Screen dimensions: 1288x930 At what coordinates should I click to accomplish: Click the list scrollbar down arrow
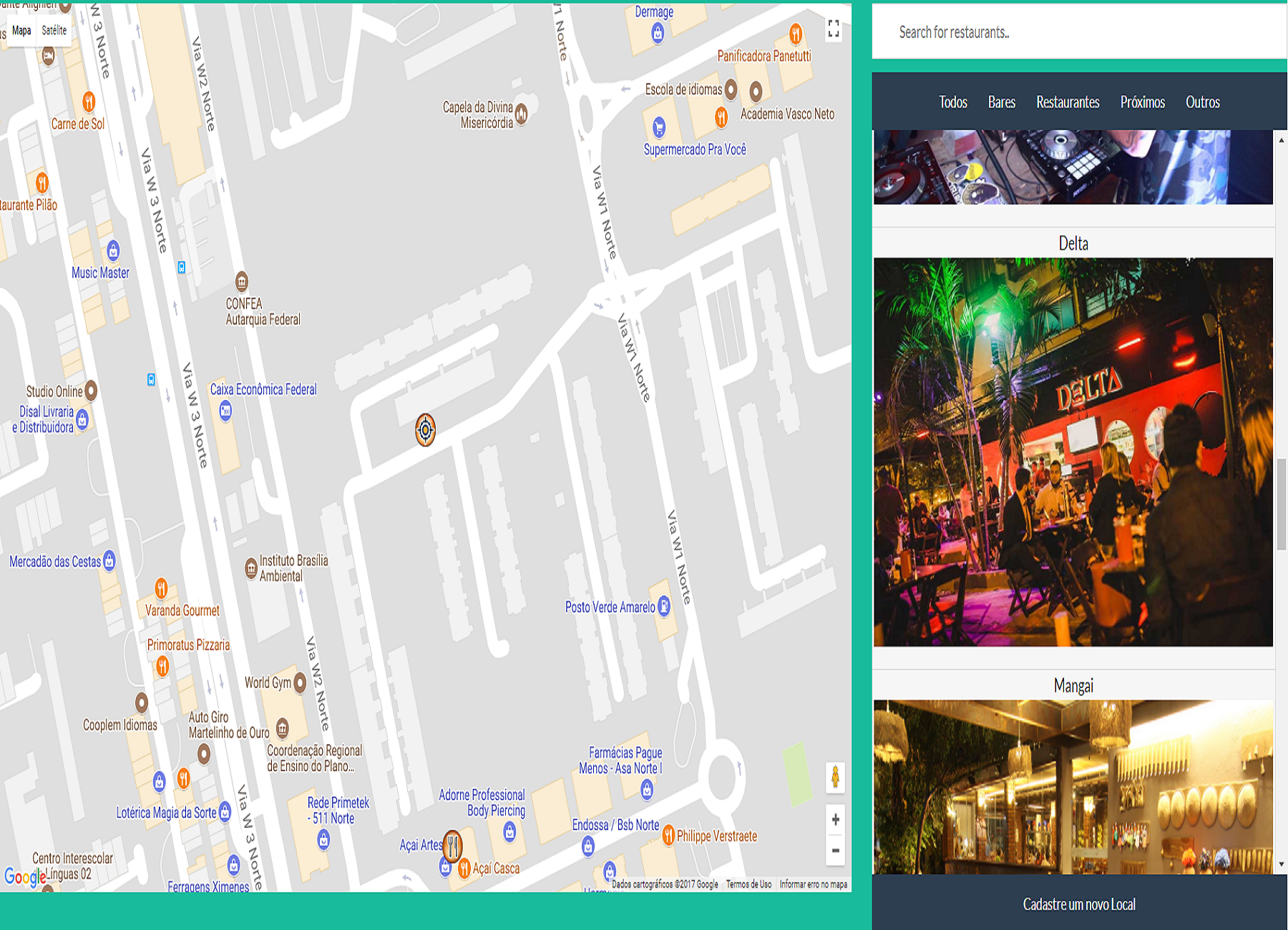(x=1281, y=864)
